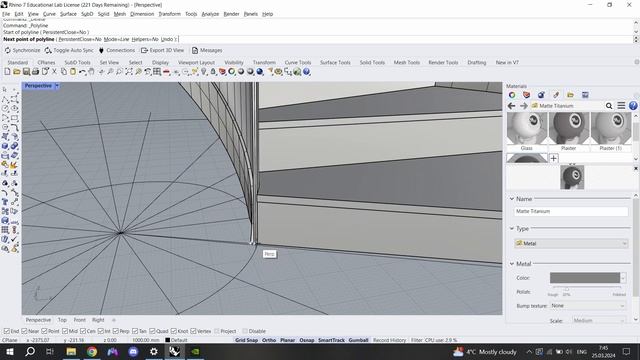Open Connections
This screenshot has width=640, height=360.
pos(117,50)
